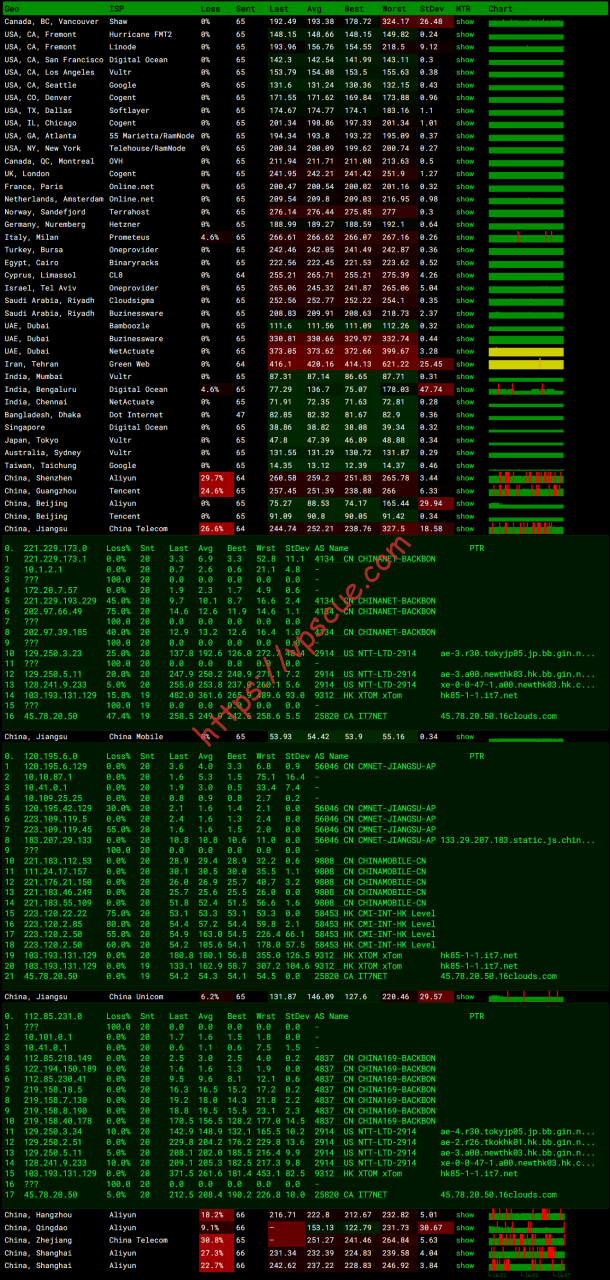Click show for Germany Nuremberg Hetzner
The height and width of the screenshot is (1280, 610).
click(x=465, y=224)
